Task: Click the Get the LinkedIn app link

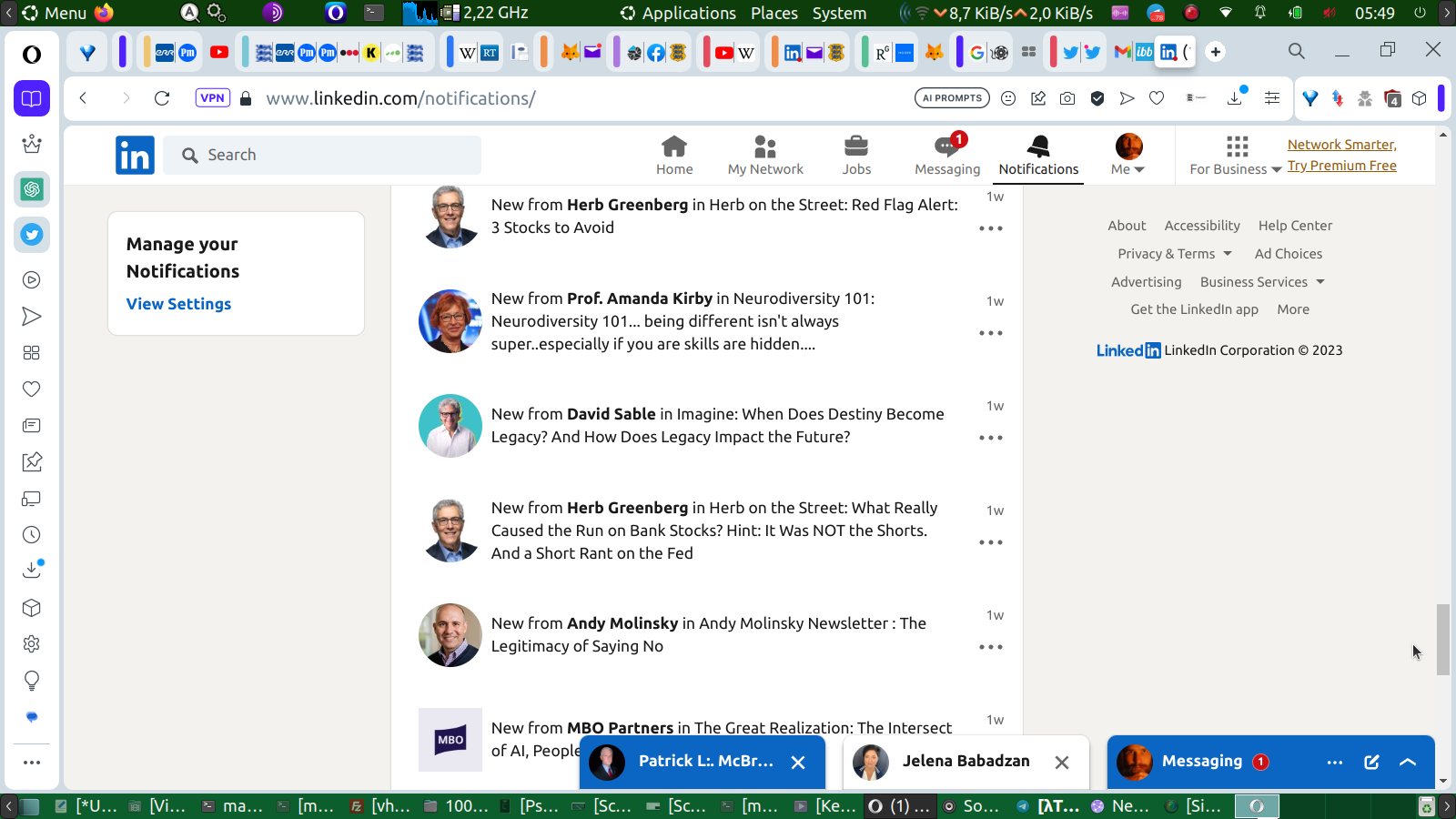Action: (1194, 309)
